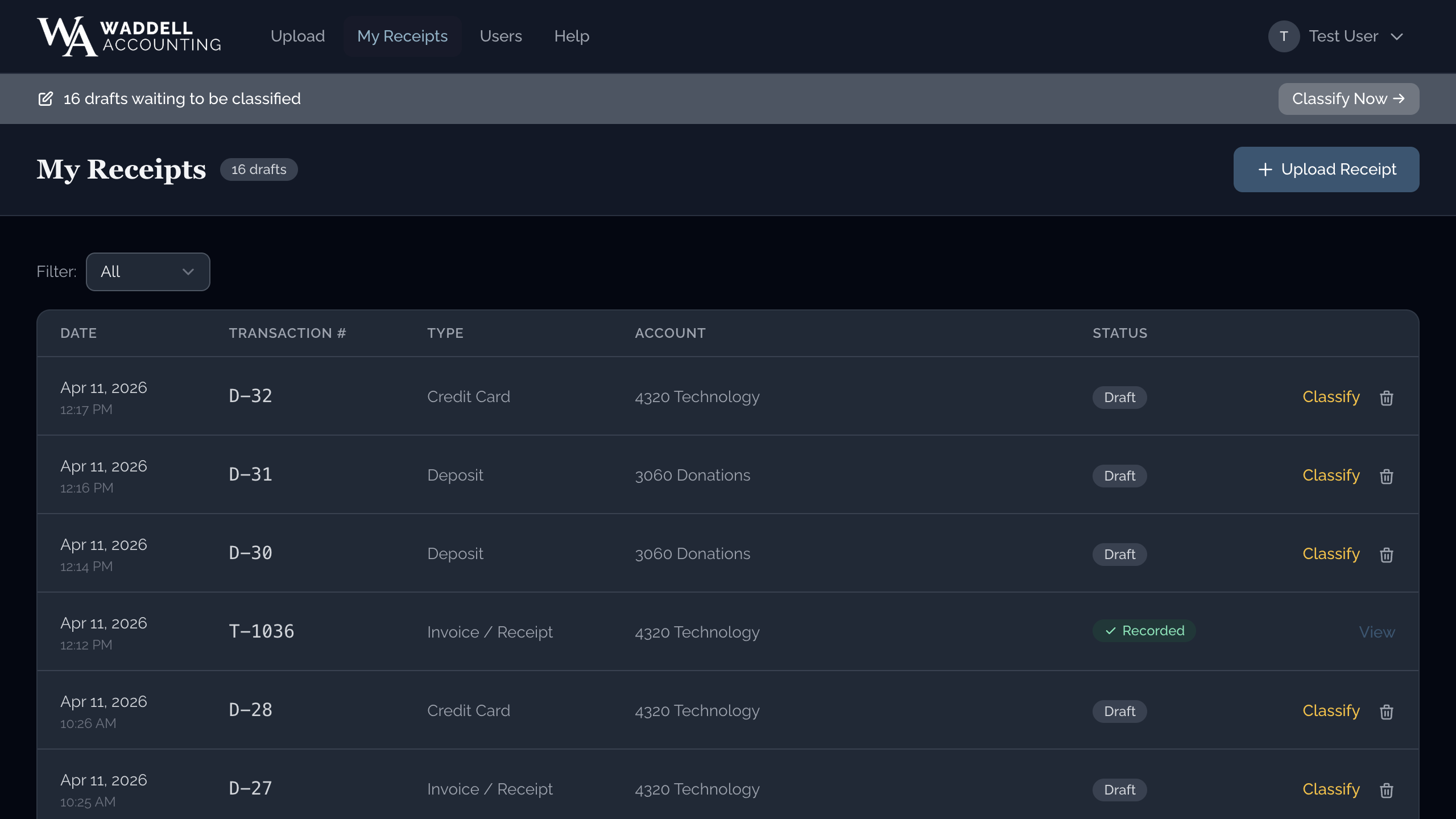Click 3060 Donations account in D-30 row
The image size is (1456, 819).
tap(693, 554)
